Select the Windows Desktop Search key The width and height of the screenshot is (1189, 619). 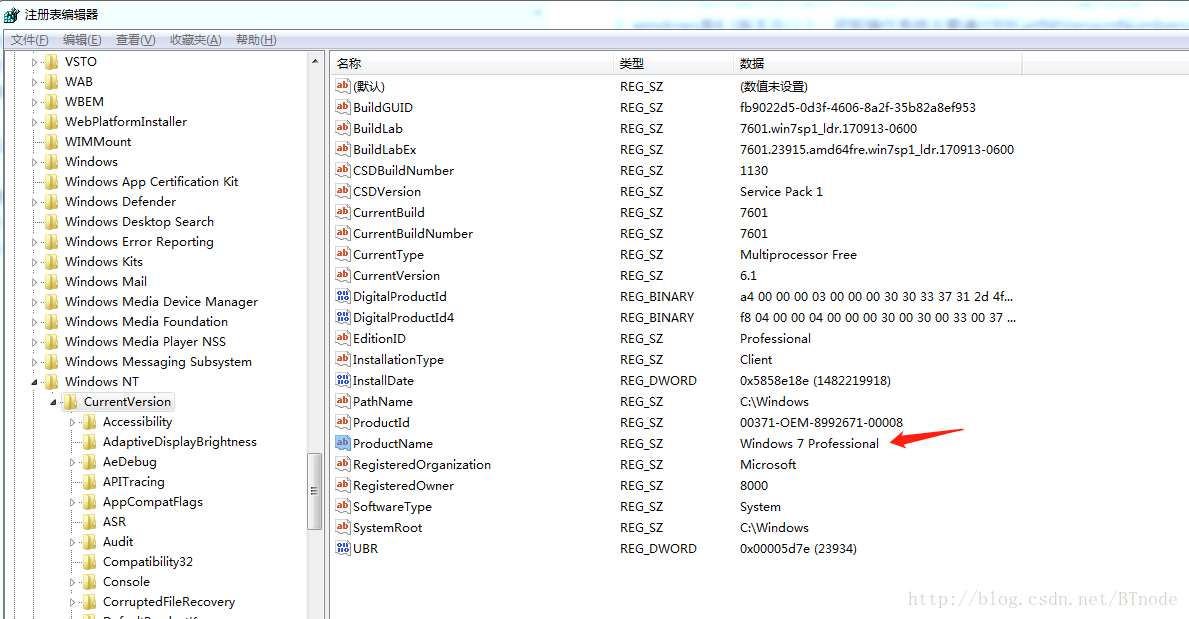[140, 222]
